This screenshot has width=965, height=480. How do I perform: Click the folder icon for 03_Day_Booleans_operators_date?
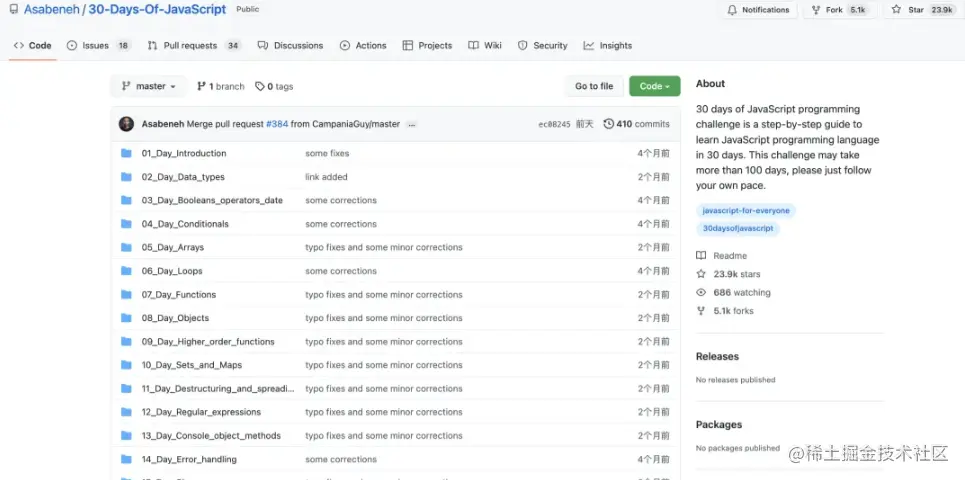click(x=126, y=200)
